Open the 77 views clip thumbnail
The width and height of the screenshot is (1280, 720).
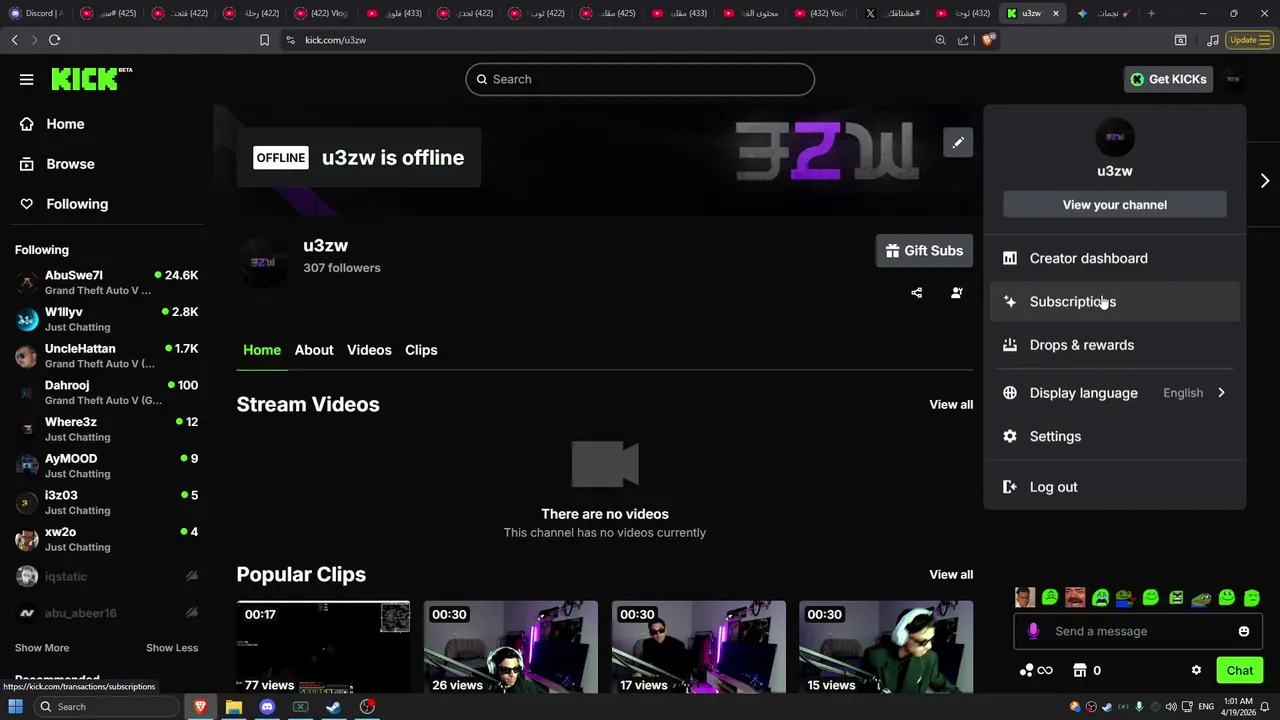click(x=323, y=647)
